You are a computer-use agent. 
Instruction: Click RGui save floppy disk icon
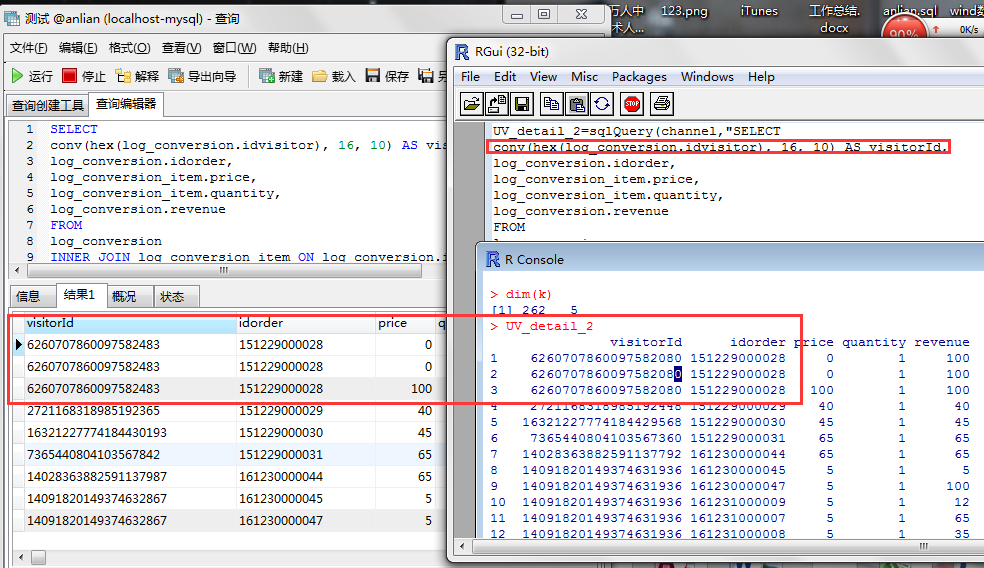pyautogui.click(x=521, y=103)
